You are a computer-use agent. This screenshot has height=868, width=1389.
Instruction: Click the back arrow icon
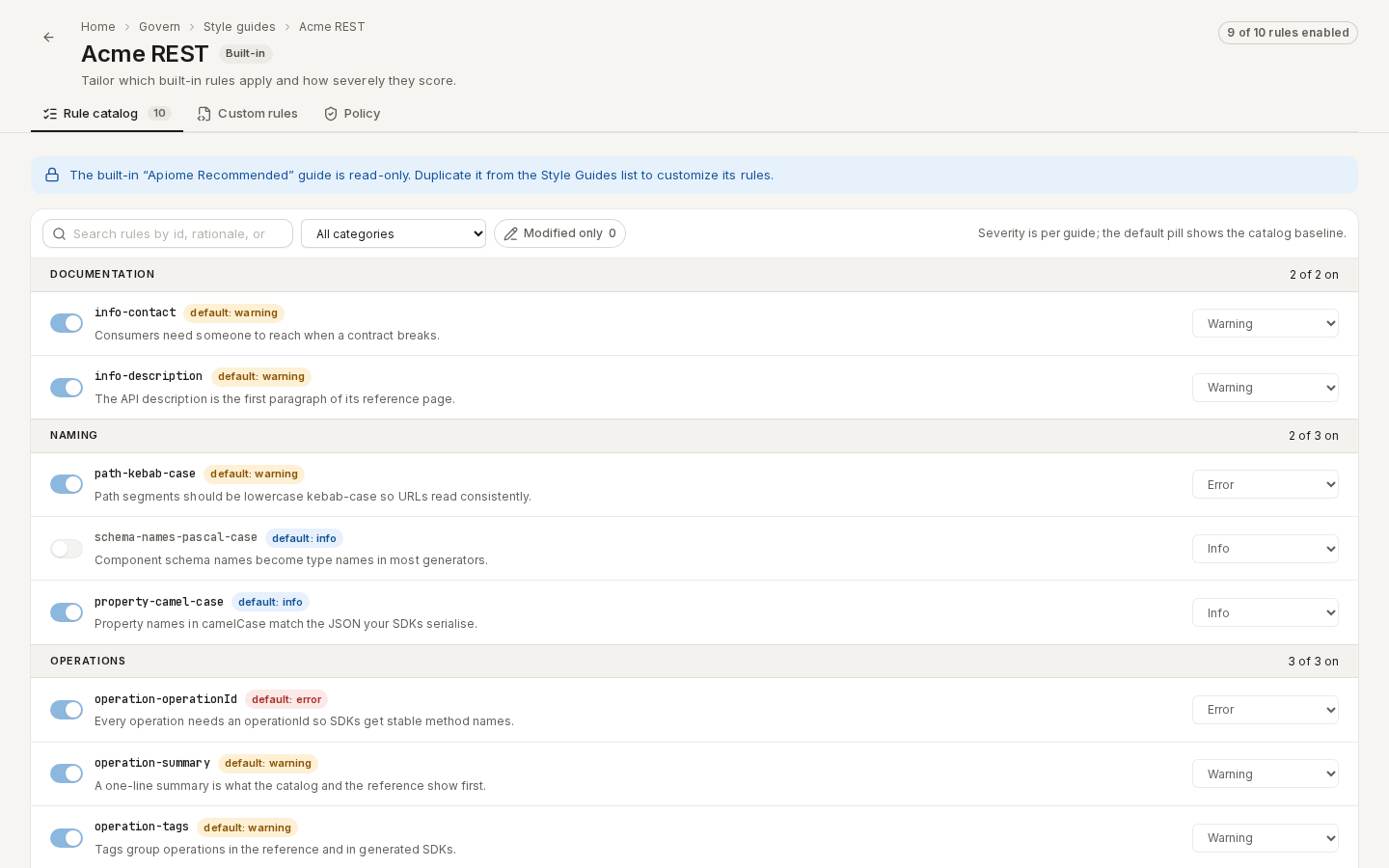coord(48,38)
